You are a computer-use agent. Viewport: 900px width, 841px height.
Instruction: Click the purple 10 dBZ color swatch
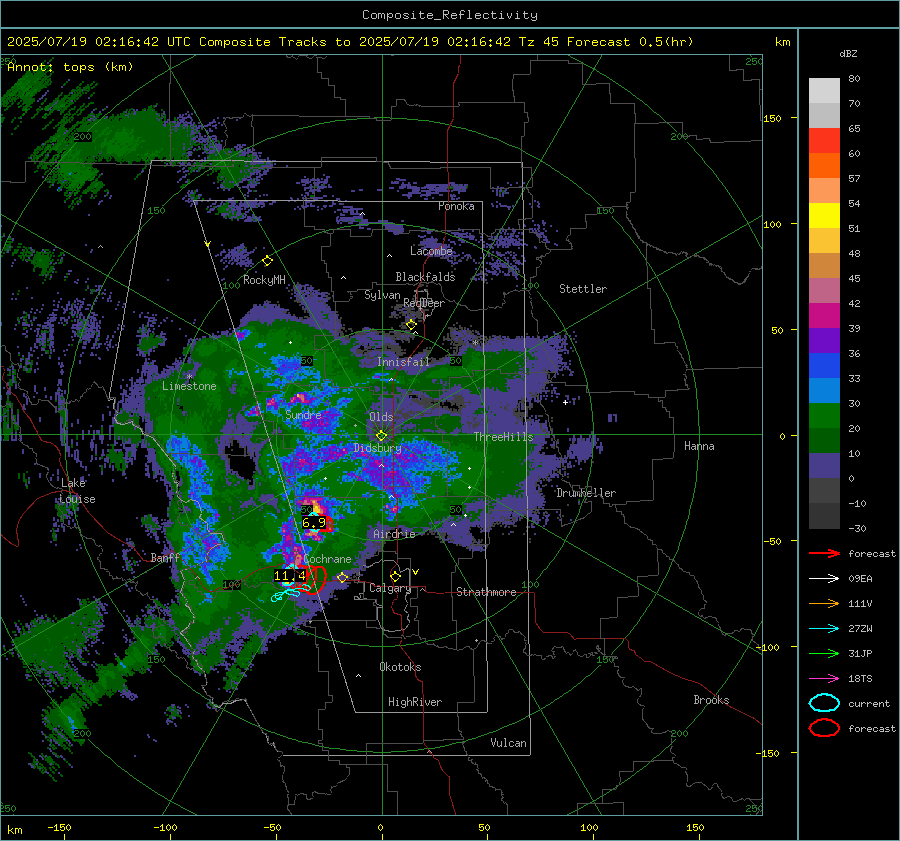click(x=824, y=465)
